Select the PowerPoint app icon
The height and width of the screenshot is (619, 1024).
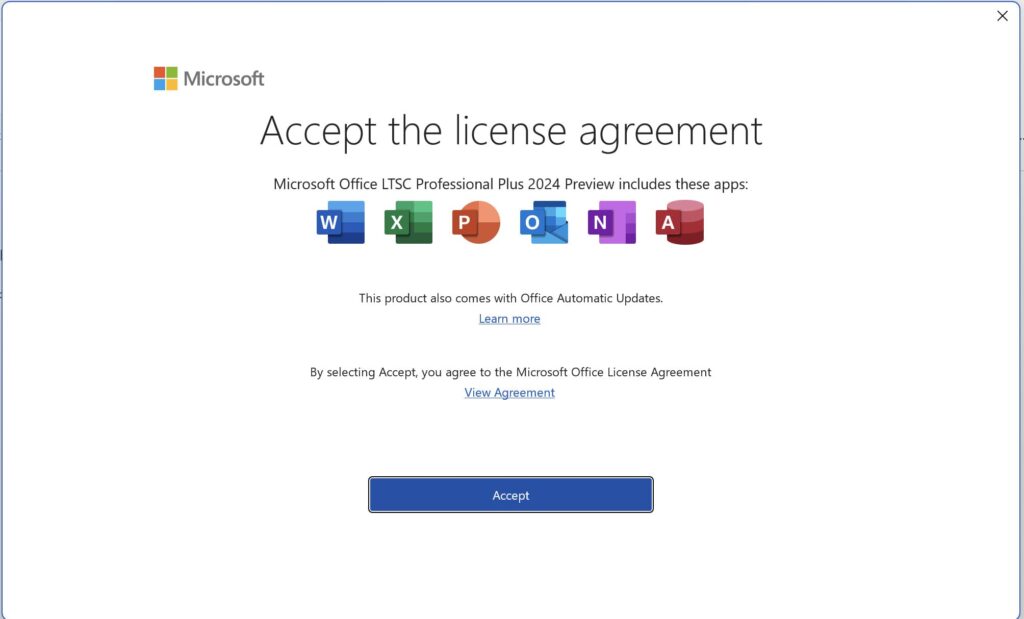coord(475,222)
